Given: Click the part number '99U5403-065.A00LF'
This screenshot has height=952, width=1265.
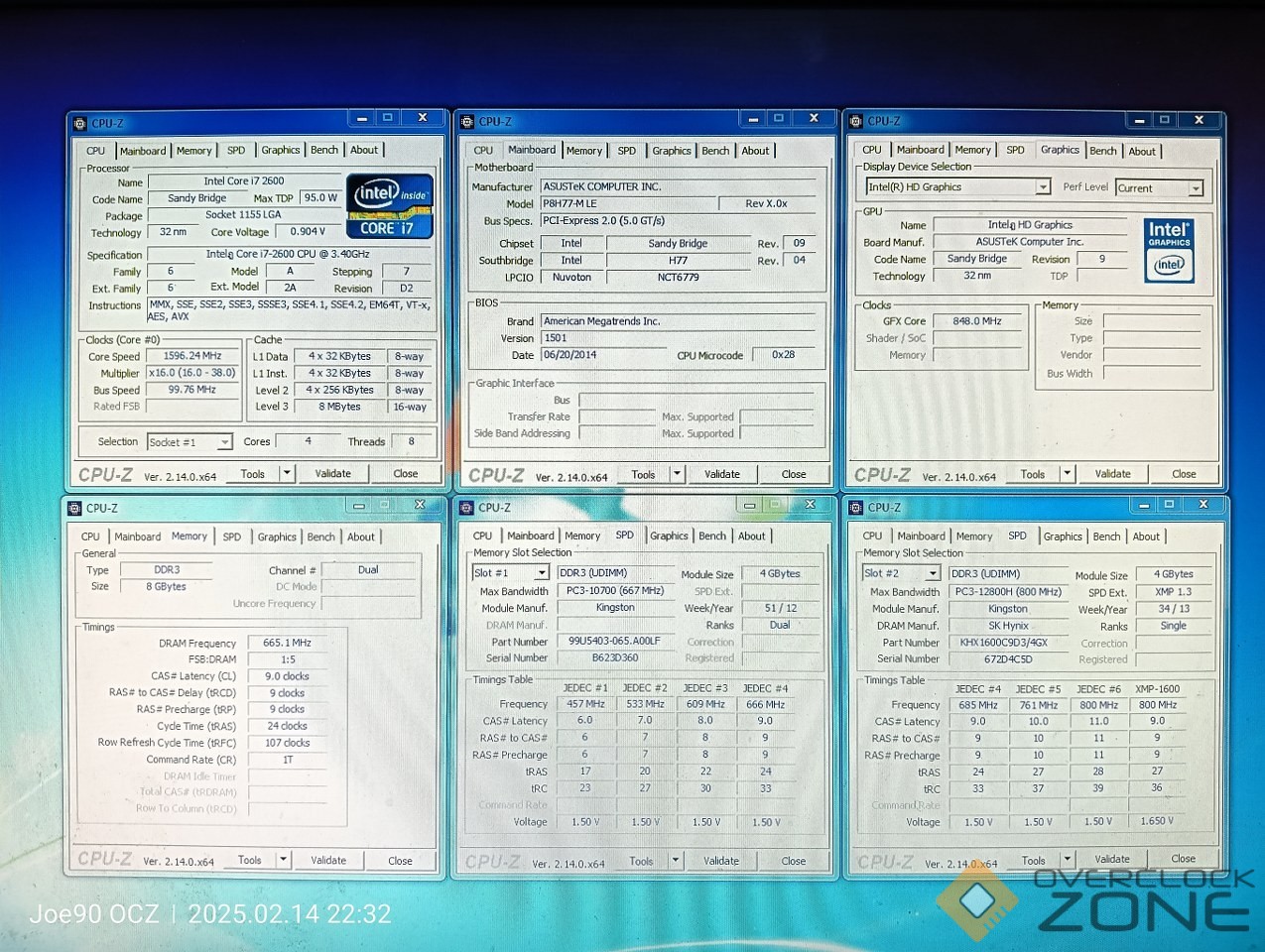Looking at the screenshot, I should coord(614,641).
